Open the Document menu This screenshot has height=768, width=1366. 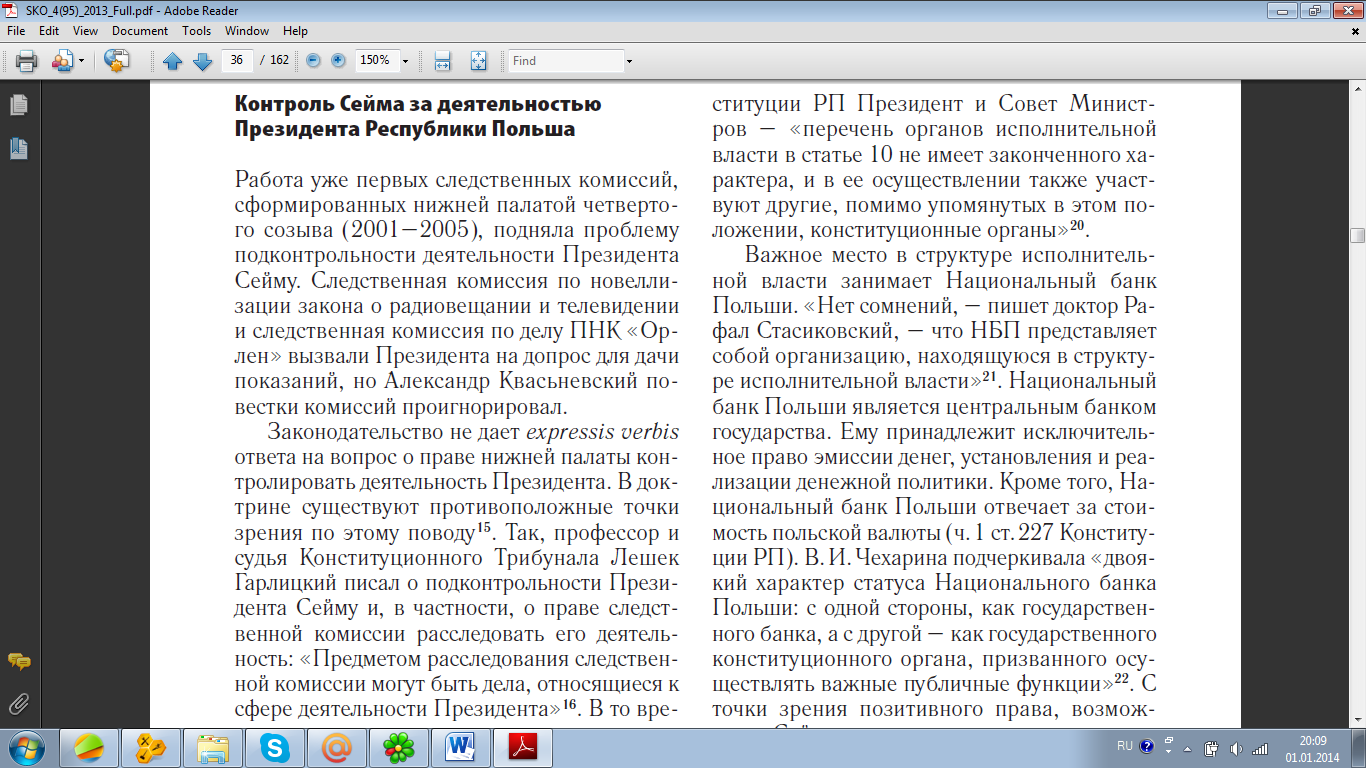pos(140,31)
